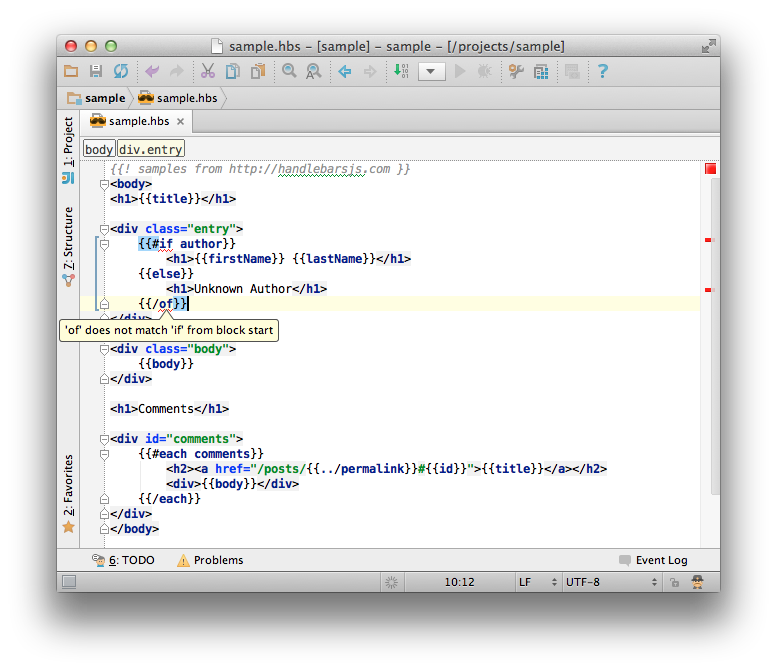Collapse fold marker at {{/each}}
The image size is (777, 671).
tap(104, 499)
